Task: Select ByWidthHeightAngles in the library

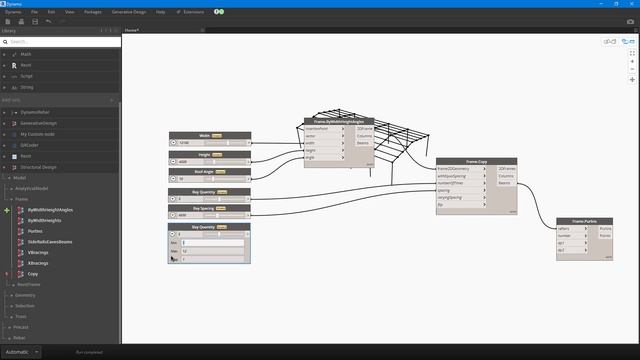Action: tap(50, 210)
